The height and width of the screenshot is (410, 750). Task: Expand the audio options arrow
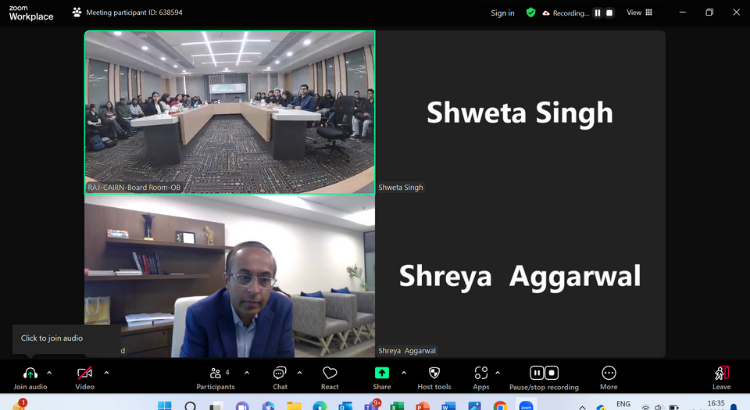(50, 372)
